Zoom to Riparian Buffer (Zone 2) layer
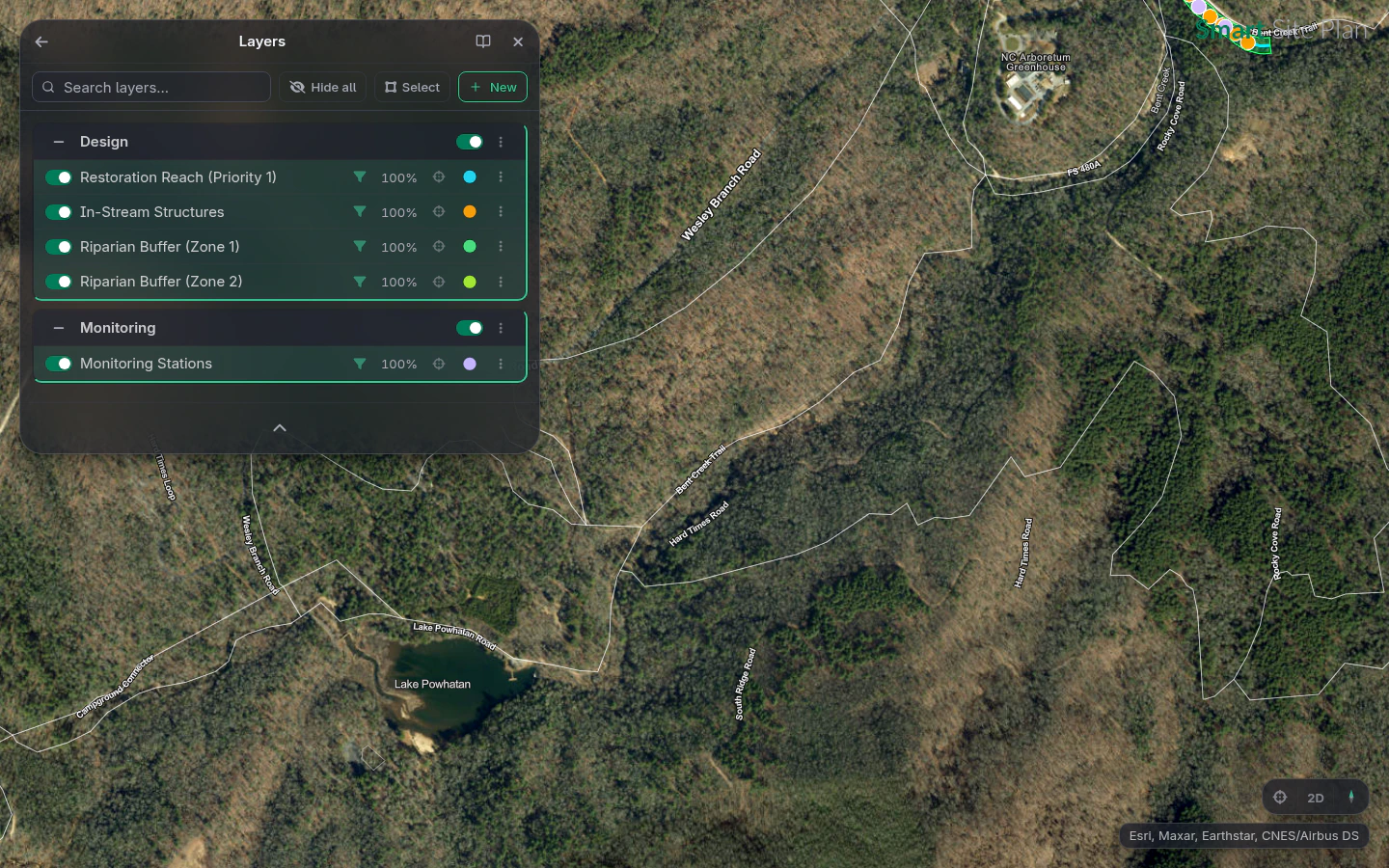 439,282
